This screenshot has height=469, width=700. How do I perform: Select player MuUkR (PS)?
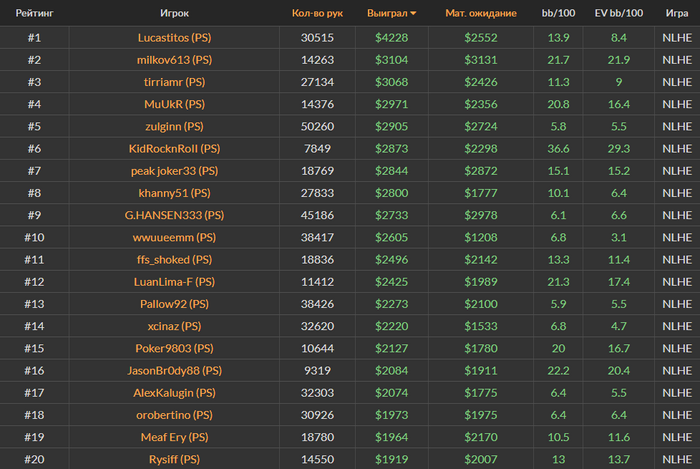(181, 104)
